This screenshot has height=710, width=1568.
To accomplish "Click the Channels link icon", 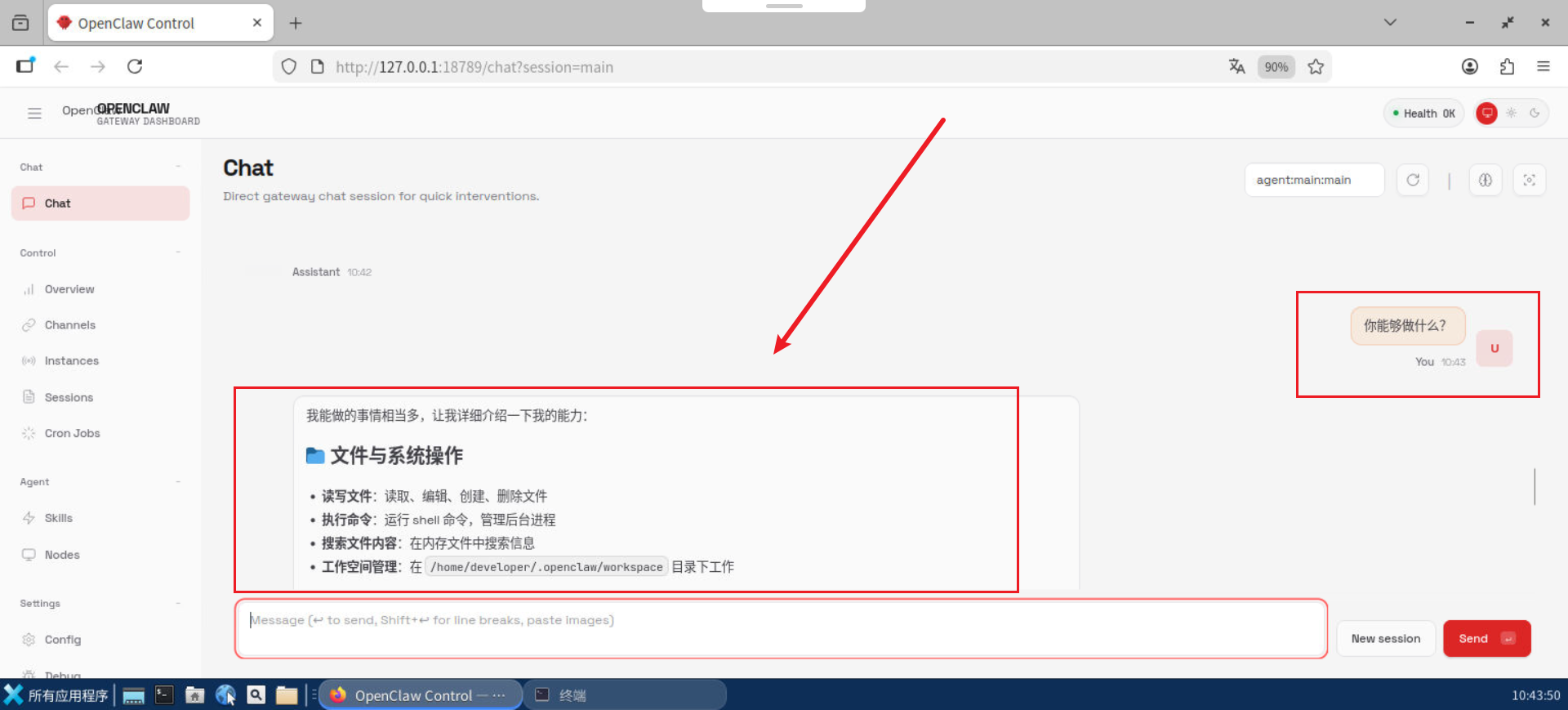I will coord(29,325).
